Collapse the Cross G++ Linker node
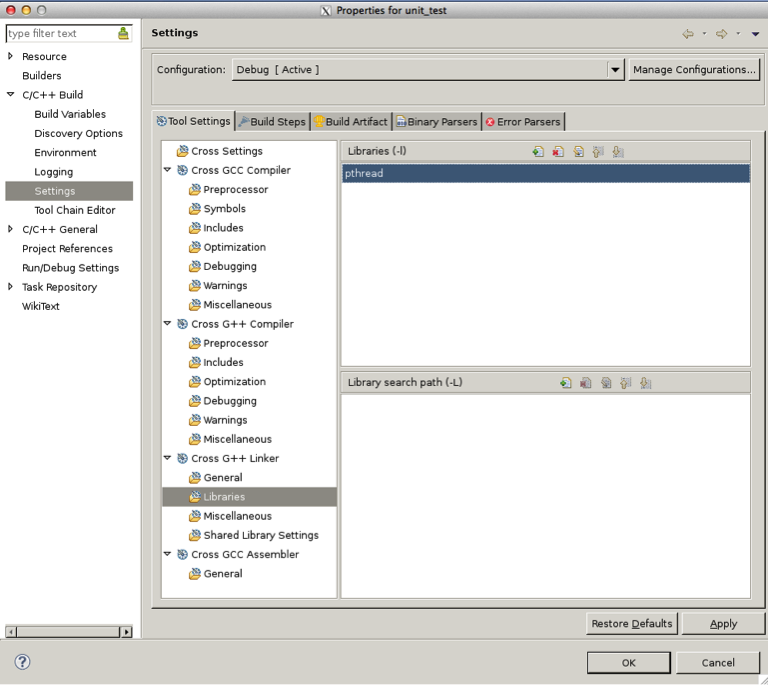This screenshot has height=685, width=769. pos(168,458)
